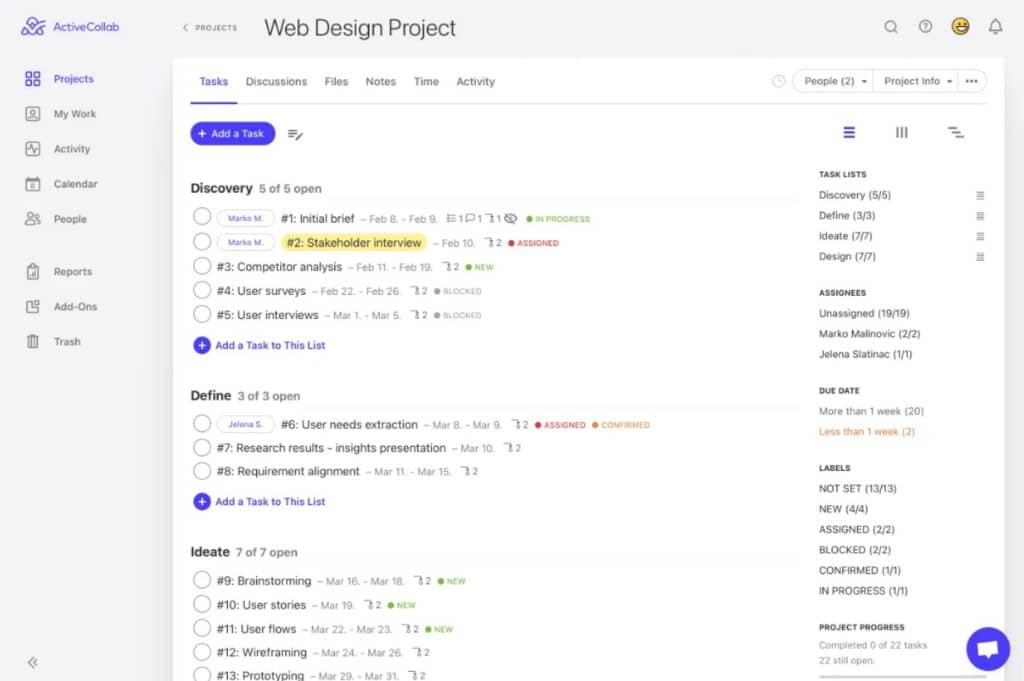Click the drag handle beside Ideate (7/7)

pos(980,236)
